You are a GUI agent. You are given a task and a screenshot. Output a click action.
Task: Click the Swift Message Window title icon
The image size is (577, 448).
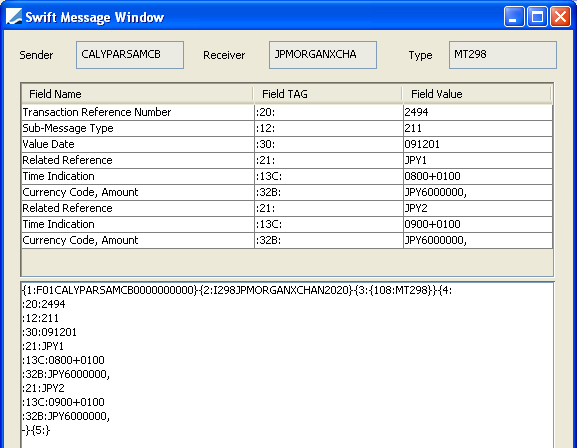click(x=14, y=17)
